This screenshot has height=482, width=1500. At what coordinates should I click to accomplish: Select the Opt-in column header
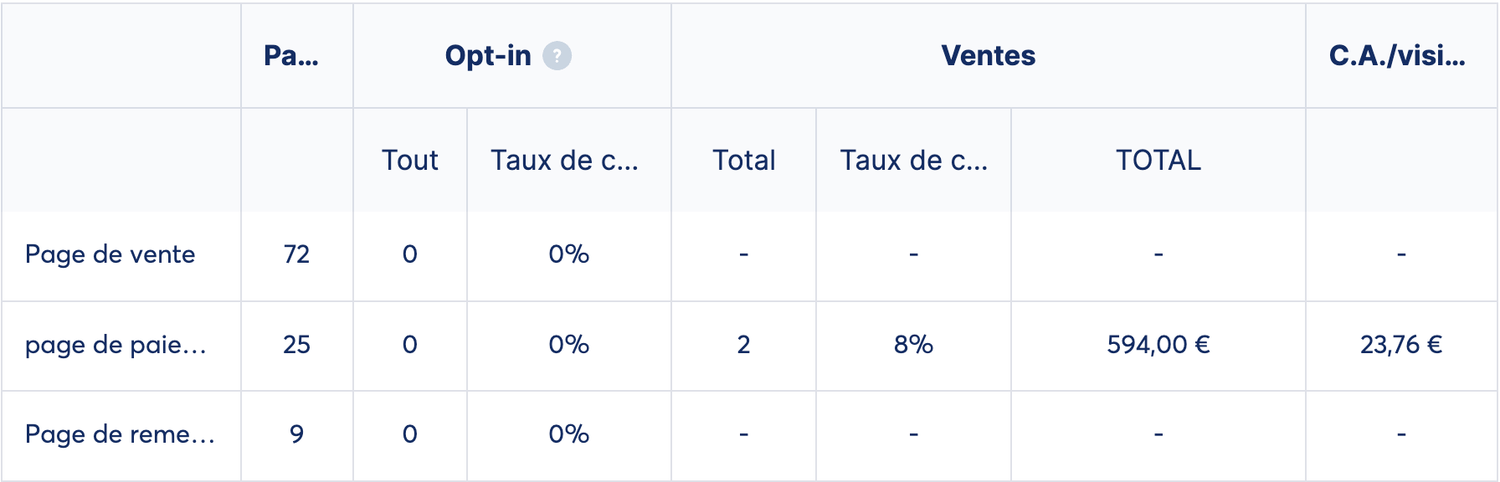pyautogui.click(x=488, y=56)
